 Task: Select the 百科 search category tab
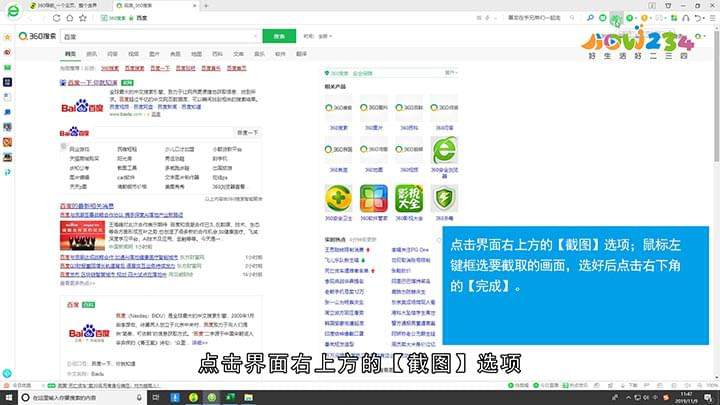click(217, 54)
